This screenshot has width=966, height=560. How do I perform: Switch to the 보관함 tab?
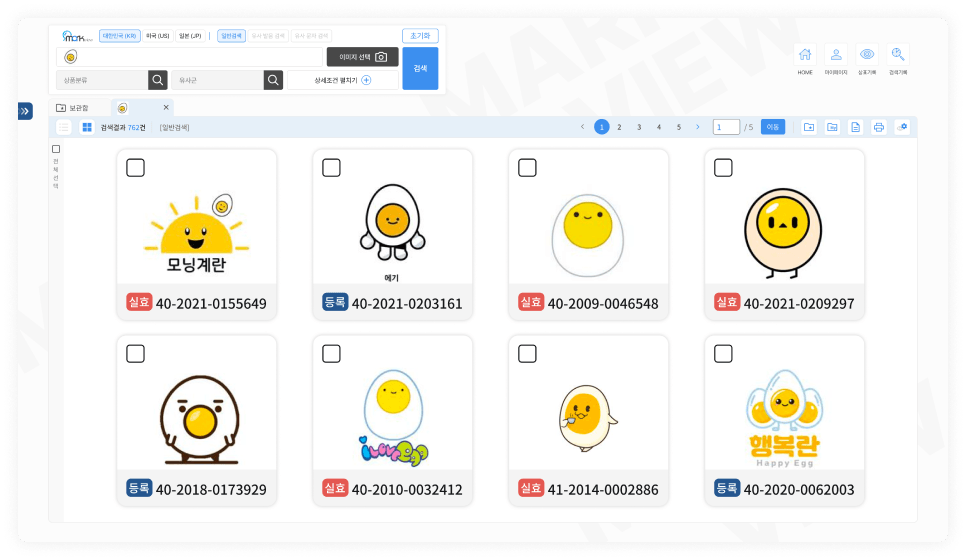pos(73,107)
